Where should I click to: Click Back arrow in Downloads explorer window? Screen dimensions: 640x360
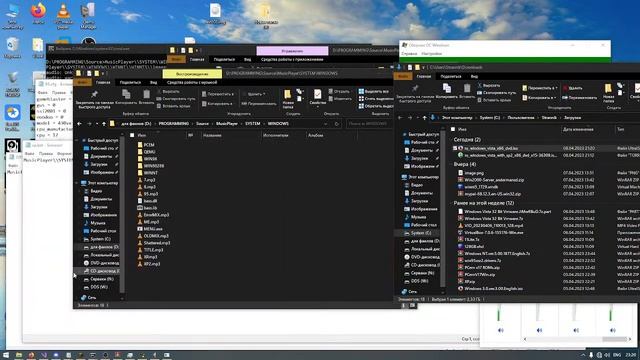(x=400, y=118)
